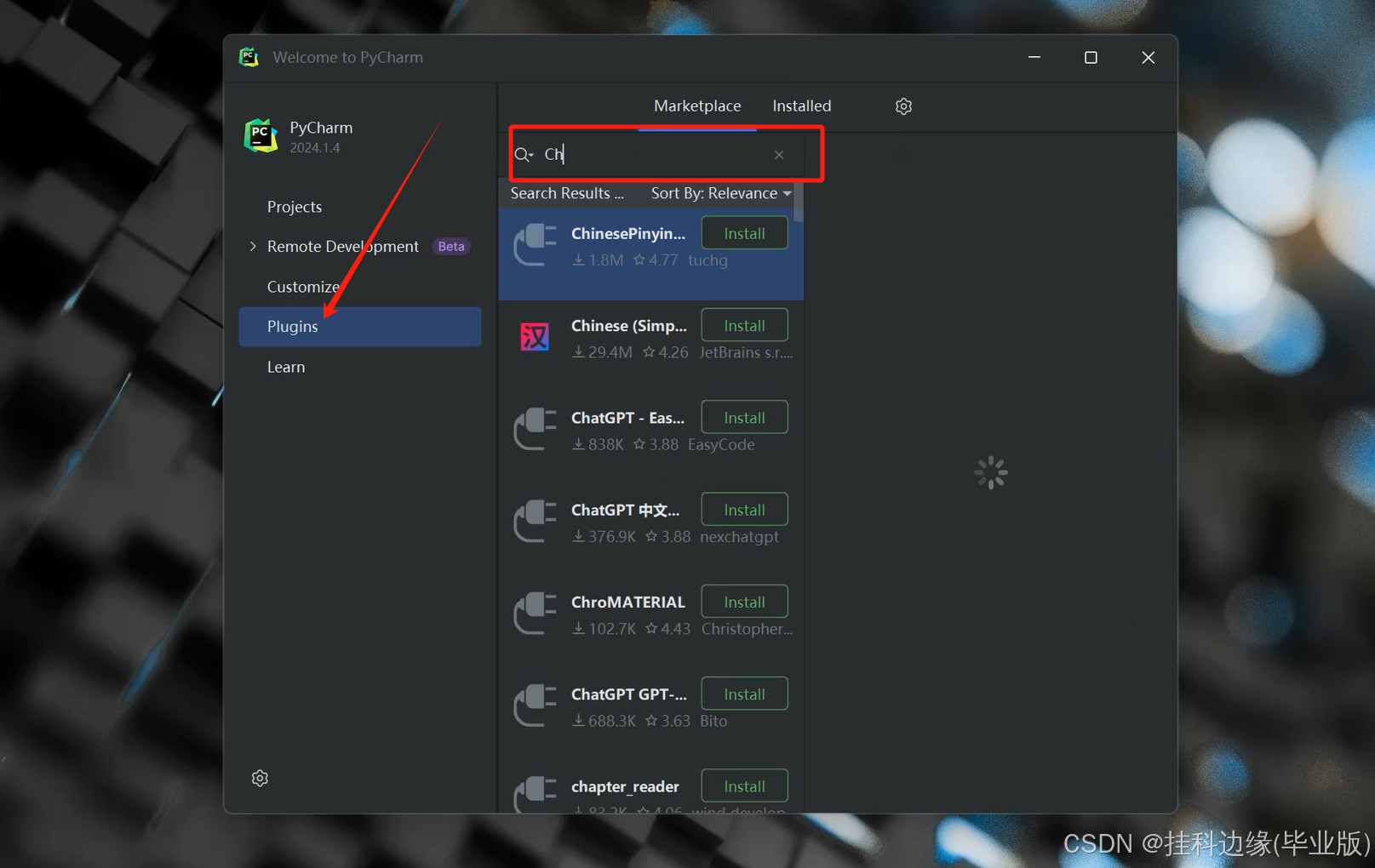The image size is (1375, 868).
Task: Click the plugin list scrollbar thumb
Action: click(799, 202)
